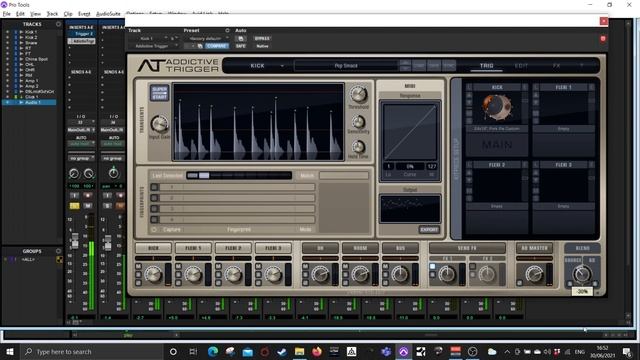Open Steam from the taskbar

pos(282,351)
